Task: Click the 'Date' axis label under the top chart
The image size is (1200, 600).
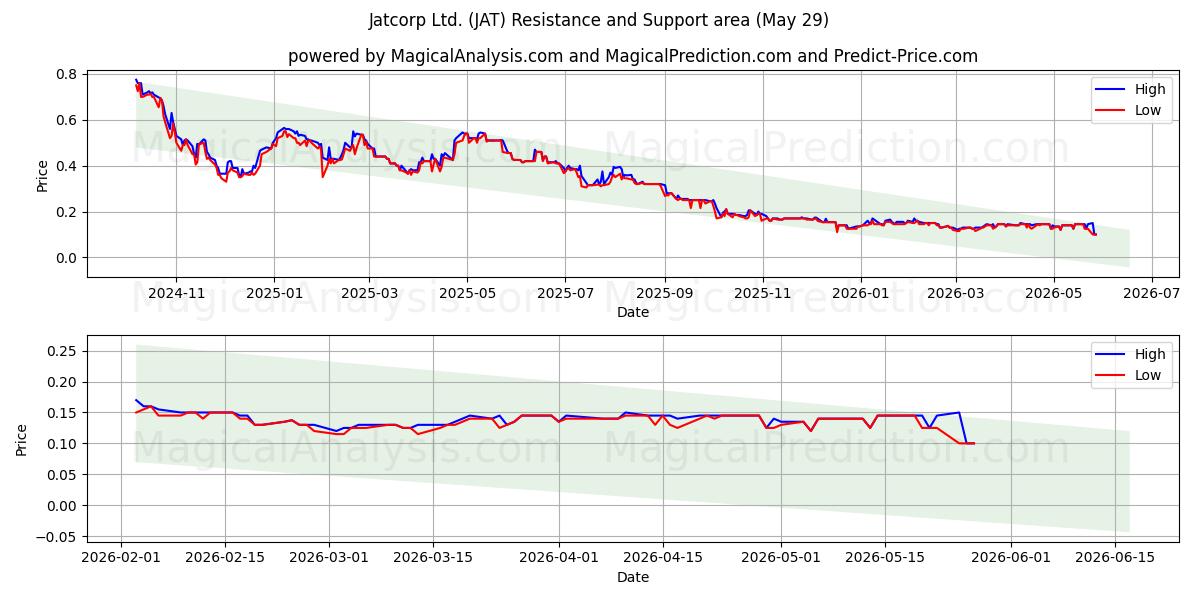Action: coord(633,313)
